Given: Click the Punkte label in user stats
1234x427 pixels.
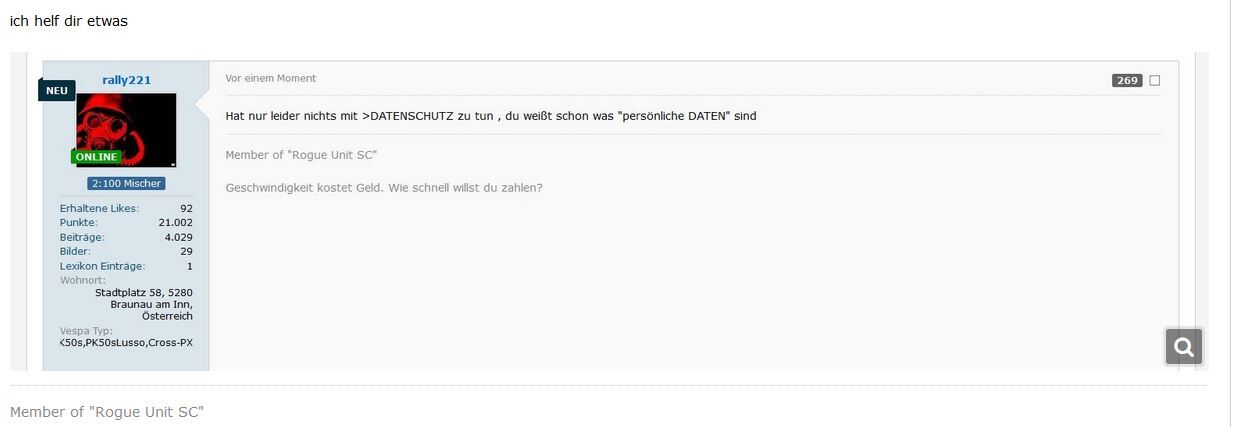Looking at the screenshot, I should [x=78, y=222].
